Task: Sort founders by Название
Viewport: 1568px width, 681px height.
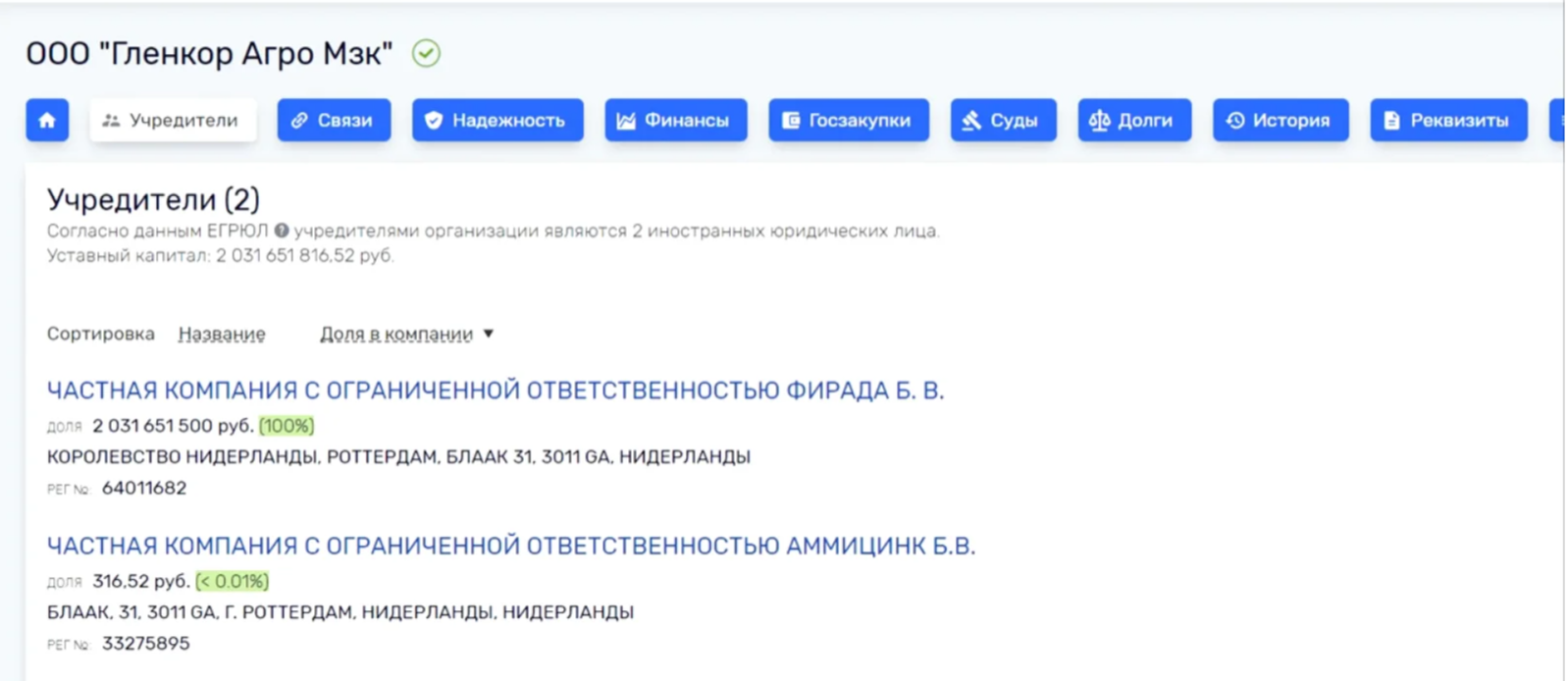Action: click(x=222, y=334)
